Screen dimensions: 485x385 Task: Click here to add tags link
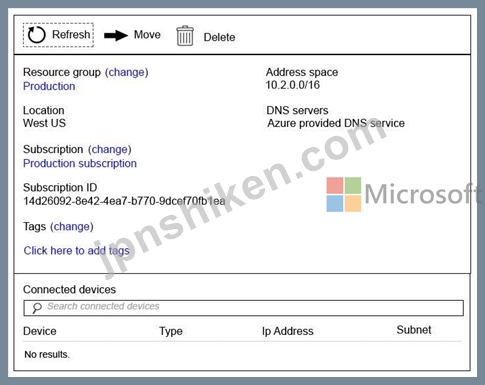(76, 250)
